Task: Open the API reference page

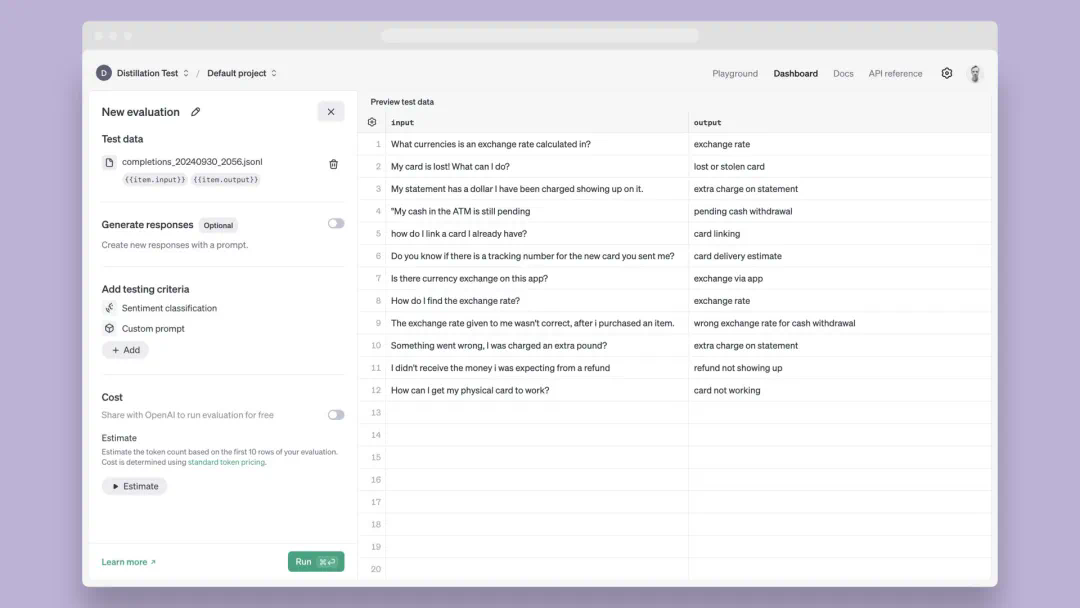Action: click(895, 74)
